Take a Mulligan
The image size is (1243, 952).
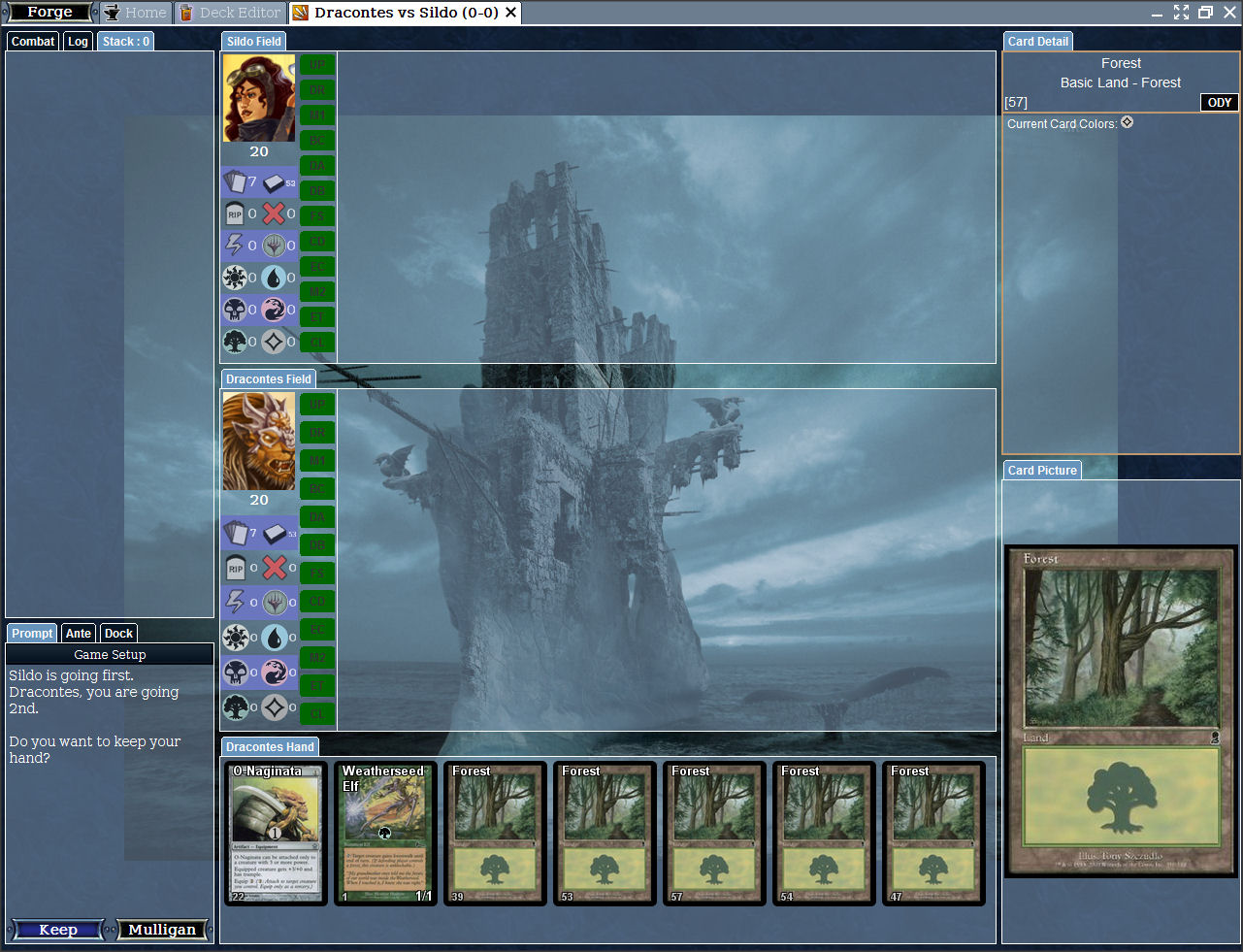pyautogui.click(x=162, y=930)
